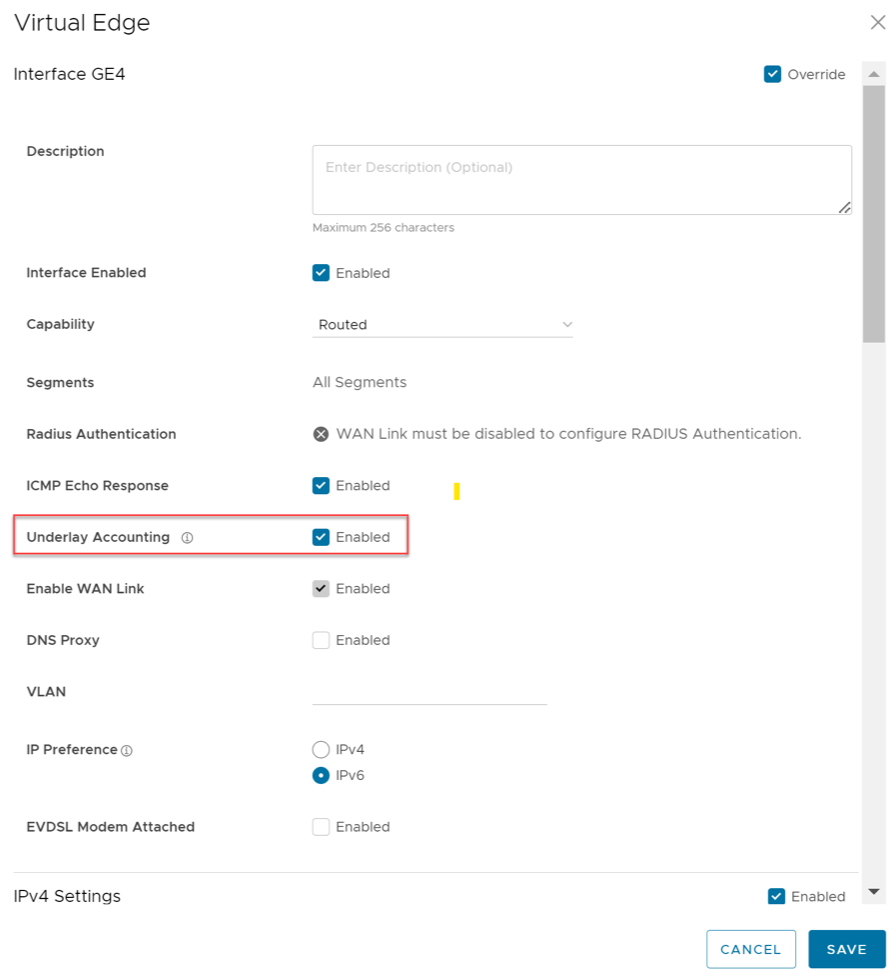Check the EVDSL Modem Attached checkbox

(x=321, y=827)
